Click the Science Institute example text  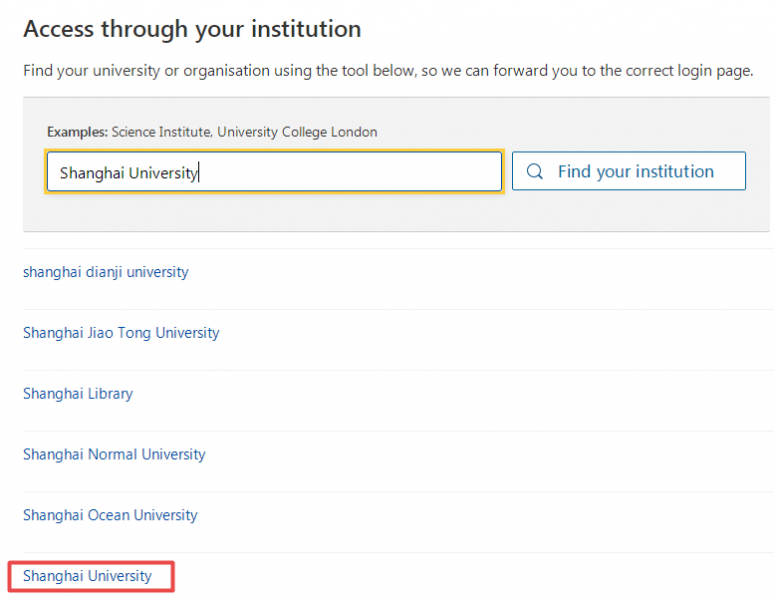click(160, 132)
